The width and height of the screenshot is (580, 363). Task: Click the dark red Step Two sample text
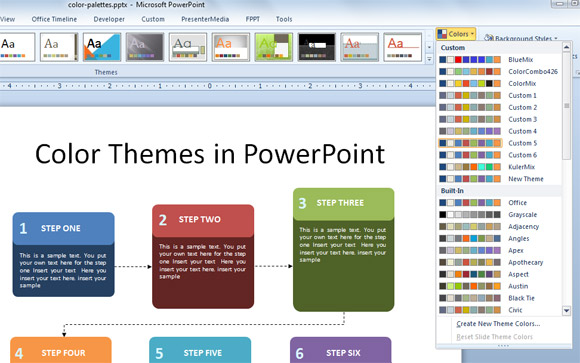coord(202,262)
